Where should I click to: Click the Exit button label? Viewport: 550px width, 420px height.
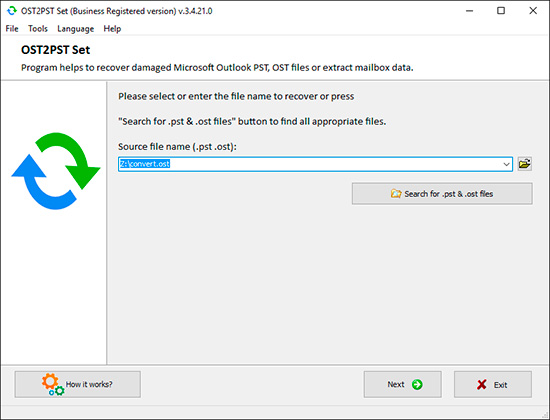tap(501, 385)
